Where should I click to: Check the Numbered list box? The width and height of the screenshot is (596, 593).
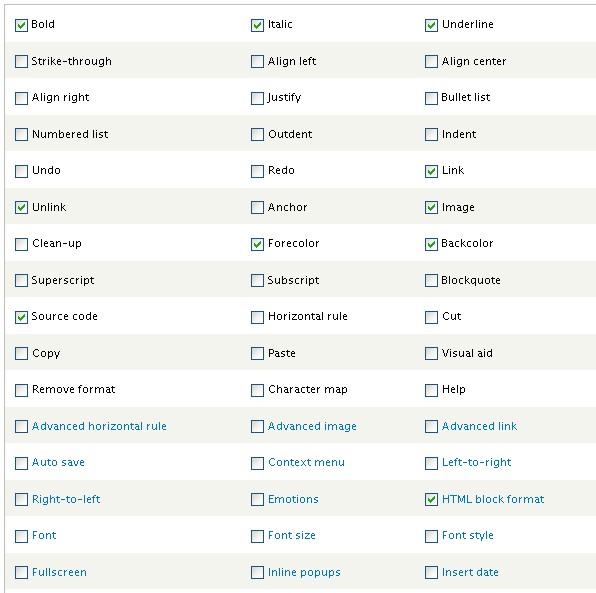21,135
